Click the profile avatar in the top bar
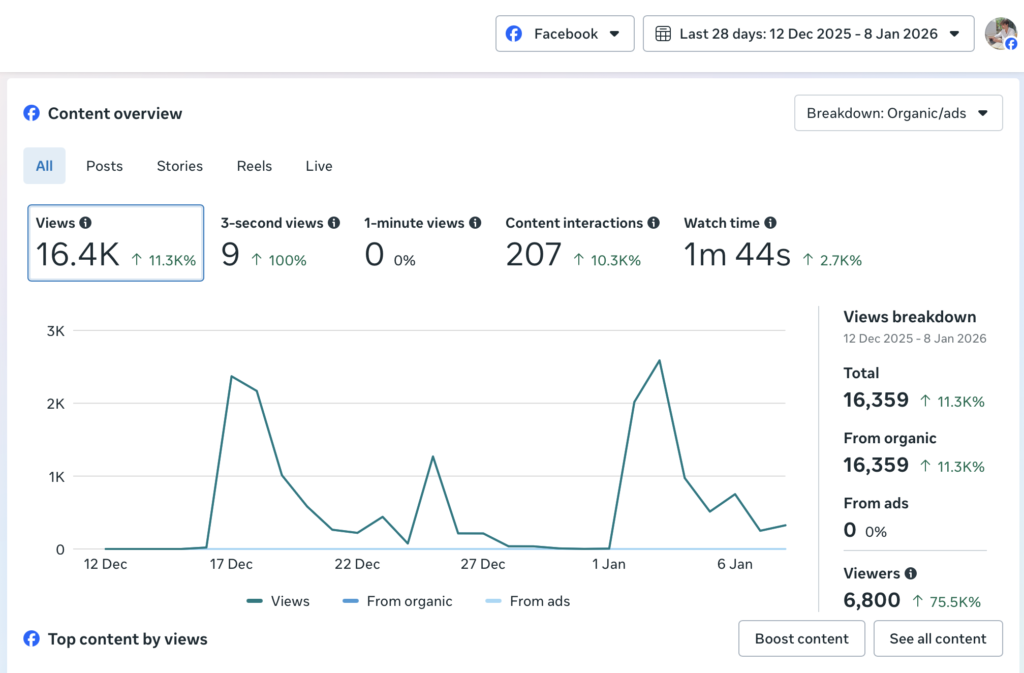 (999, 33)
